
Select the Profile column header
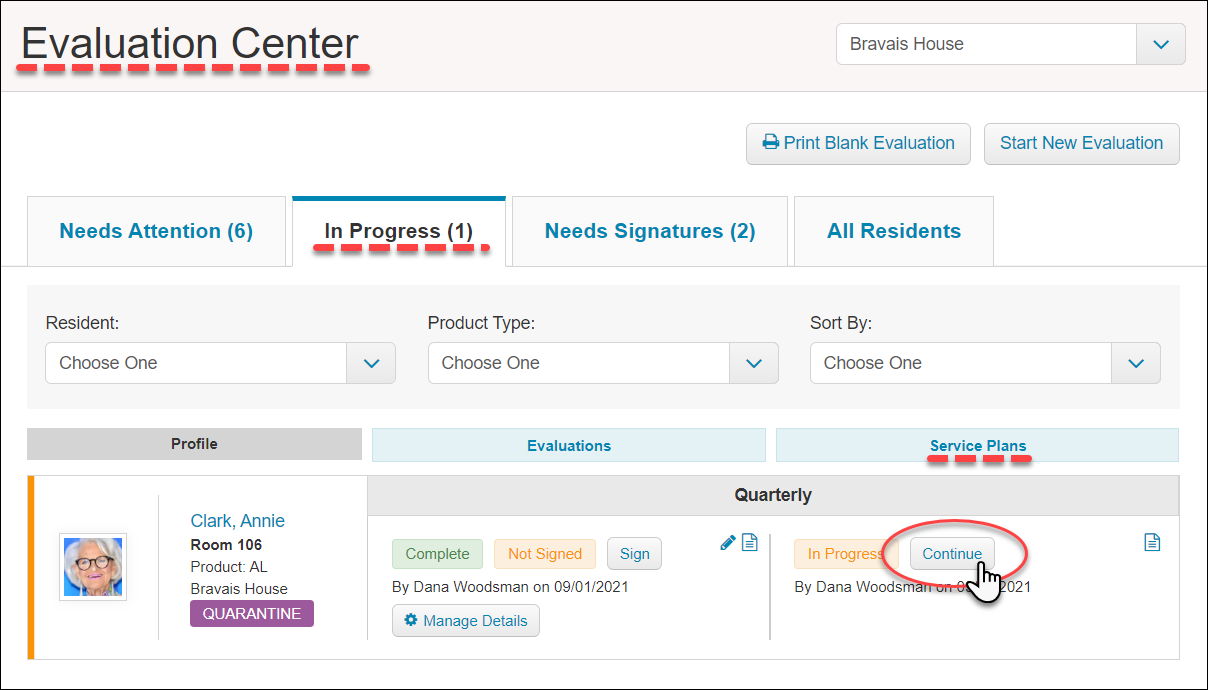194,444
